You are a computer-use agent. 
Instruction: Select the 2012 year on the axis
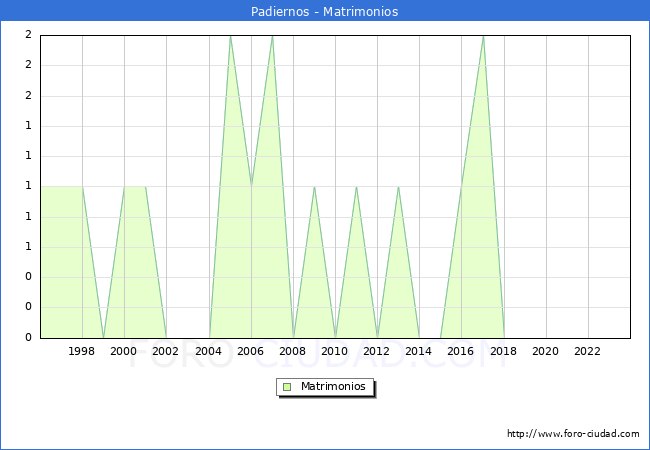pyautogui.click(x=377, y=351)
